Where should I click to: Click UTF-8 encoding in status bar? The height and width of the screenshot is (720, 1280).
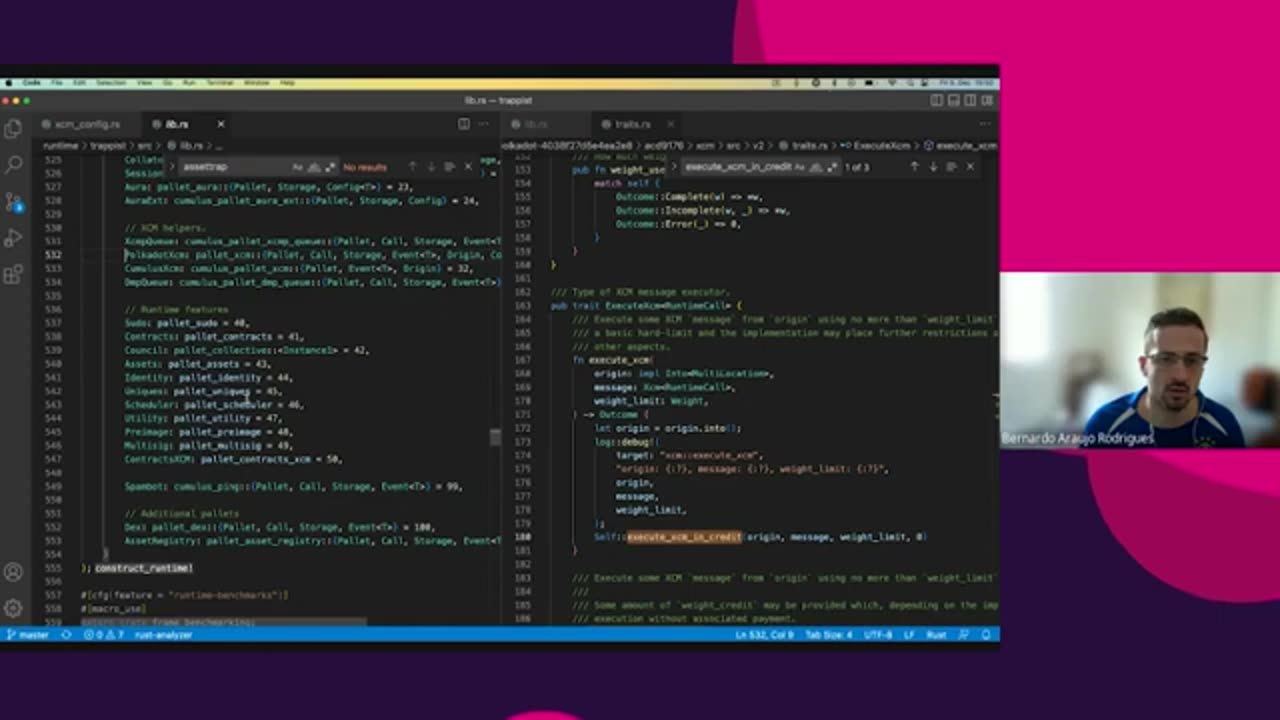pyautogui.click(x=876, y=635)
